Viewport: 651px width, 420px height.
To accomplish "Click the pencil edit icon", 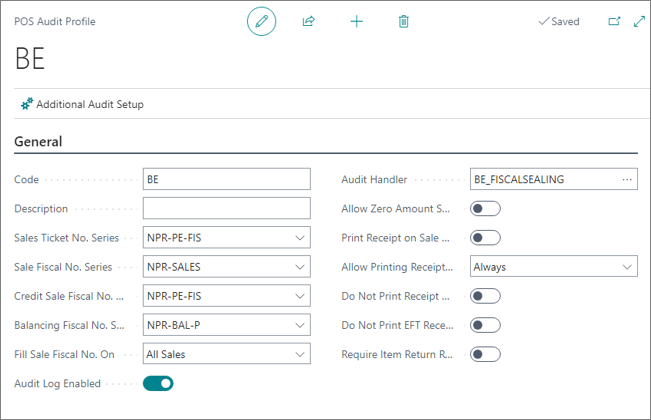I will [x=262, y=22].
